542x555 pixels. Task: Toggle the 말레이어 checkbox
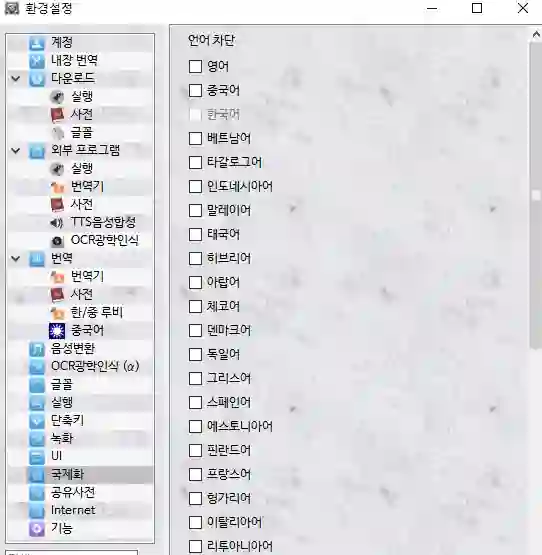(195, 211)
